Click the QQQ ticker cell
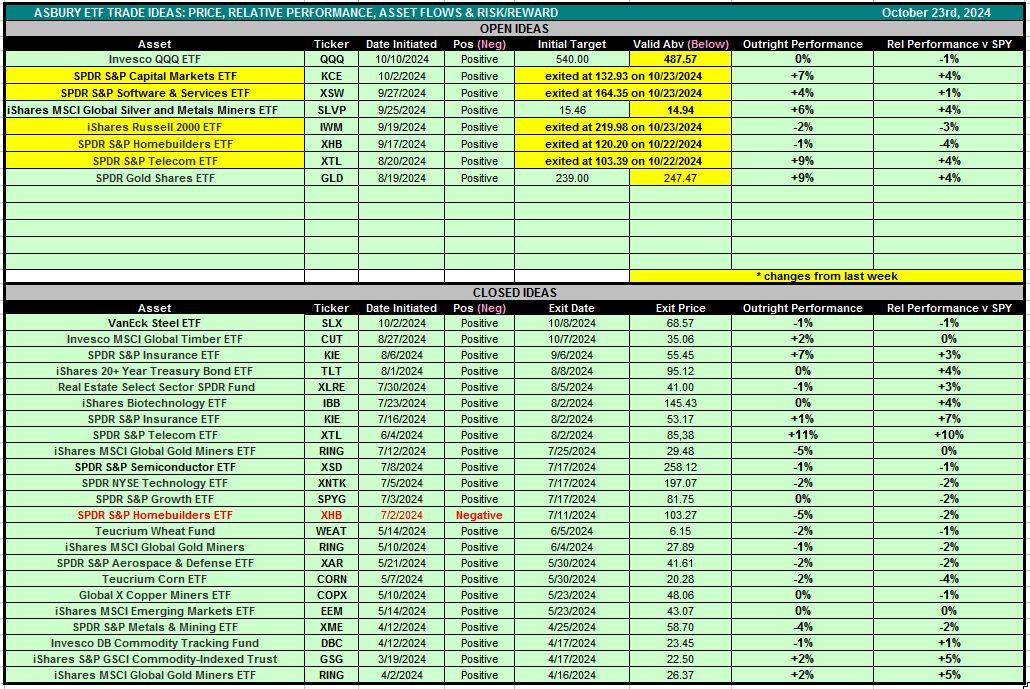This screenshot has height=689, width=1030. tap(332, 59)
